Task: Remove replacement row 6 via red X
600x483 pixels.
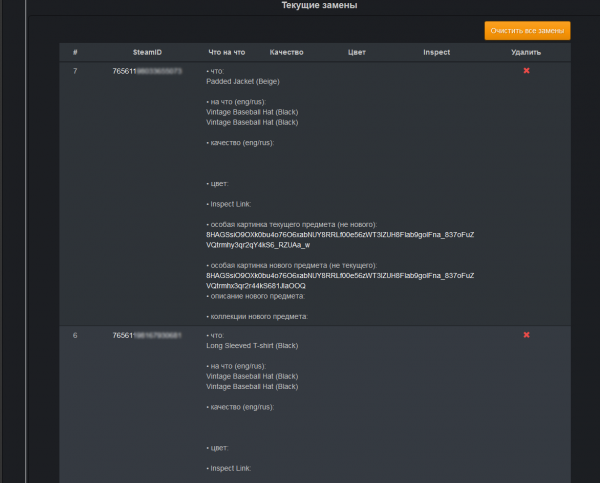Action: click(526, 334)
